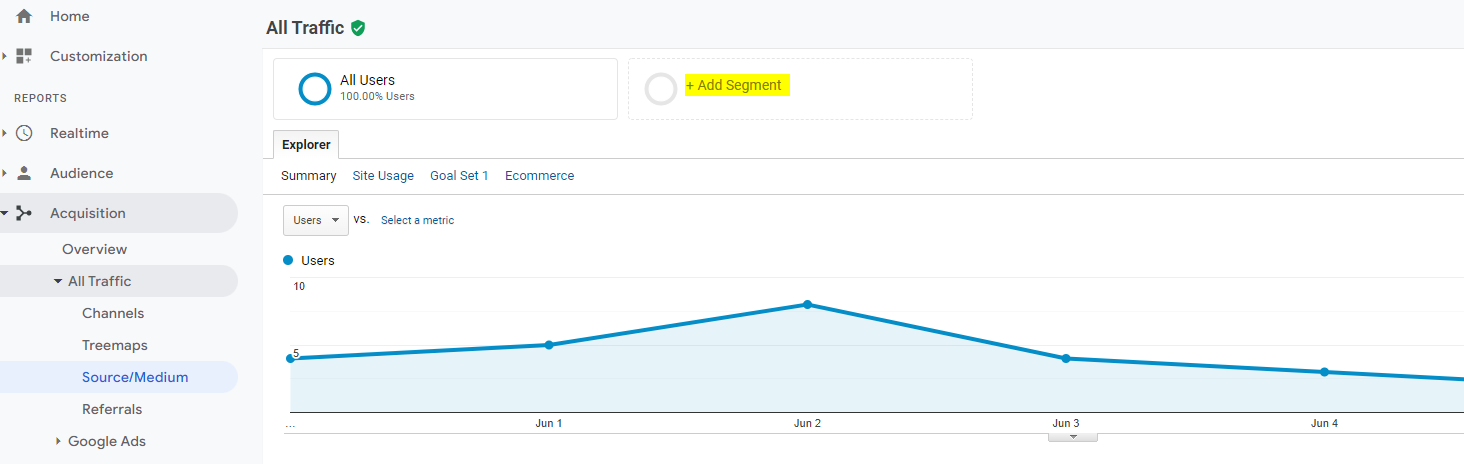Click the green verified shield icon
Image resolution: width=1464 pixels, height=464 pixels.
pos(358,28)
